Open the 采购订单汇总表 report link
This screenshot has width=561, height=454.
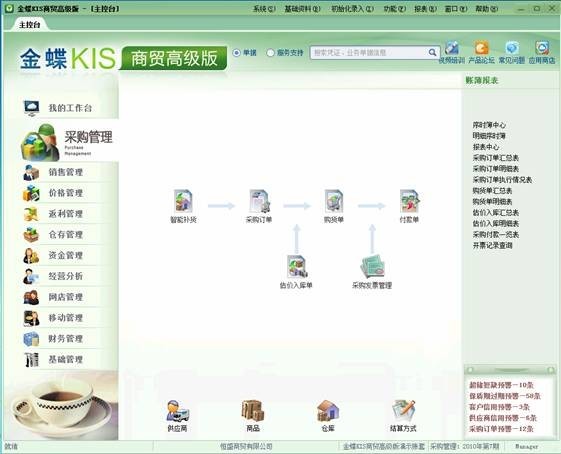(496, 158)
